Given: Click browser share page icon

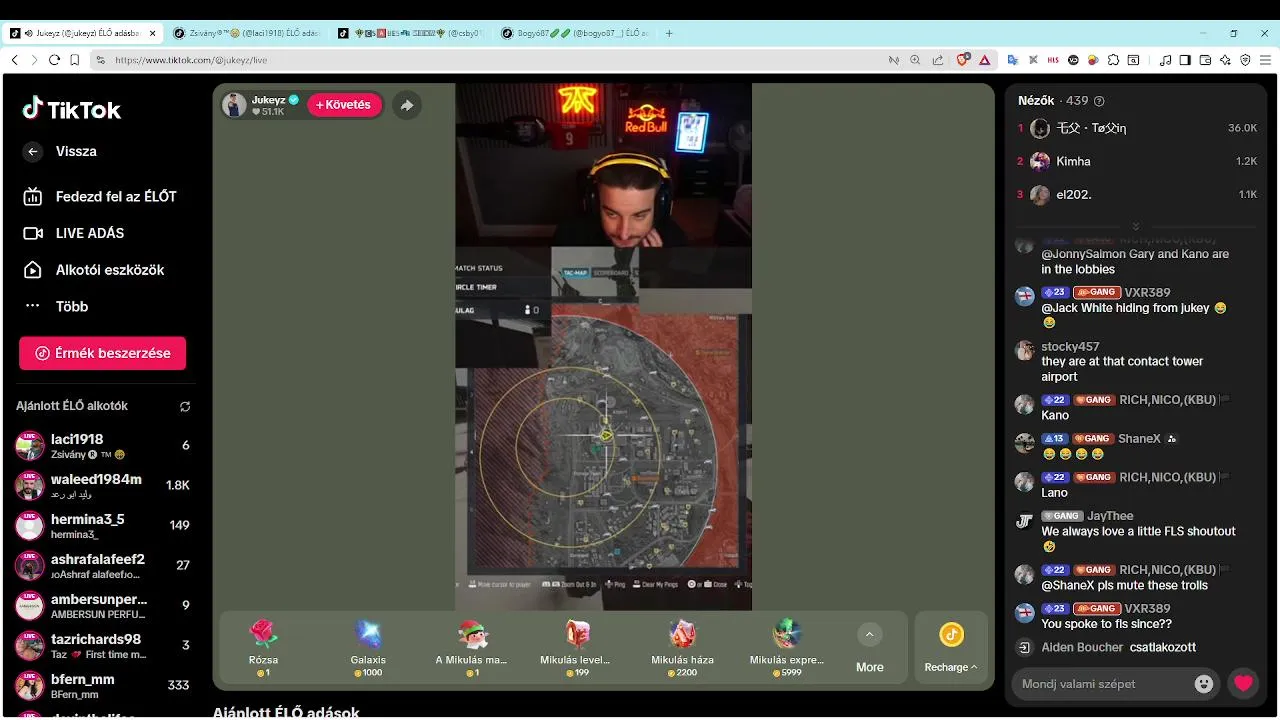Looking at the screenshot, I should tap(938, 60).
